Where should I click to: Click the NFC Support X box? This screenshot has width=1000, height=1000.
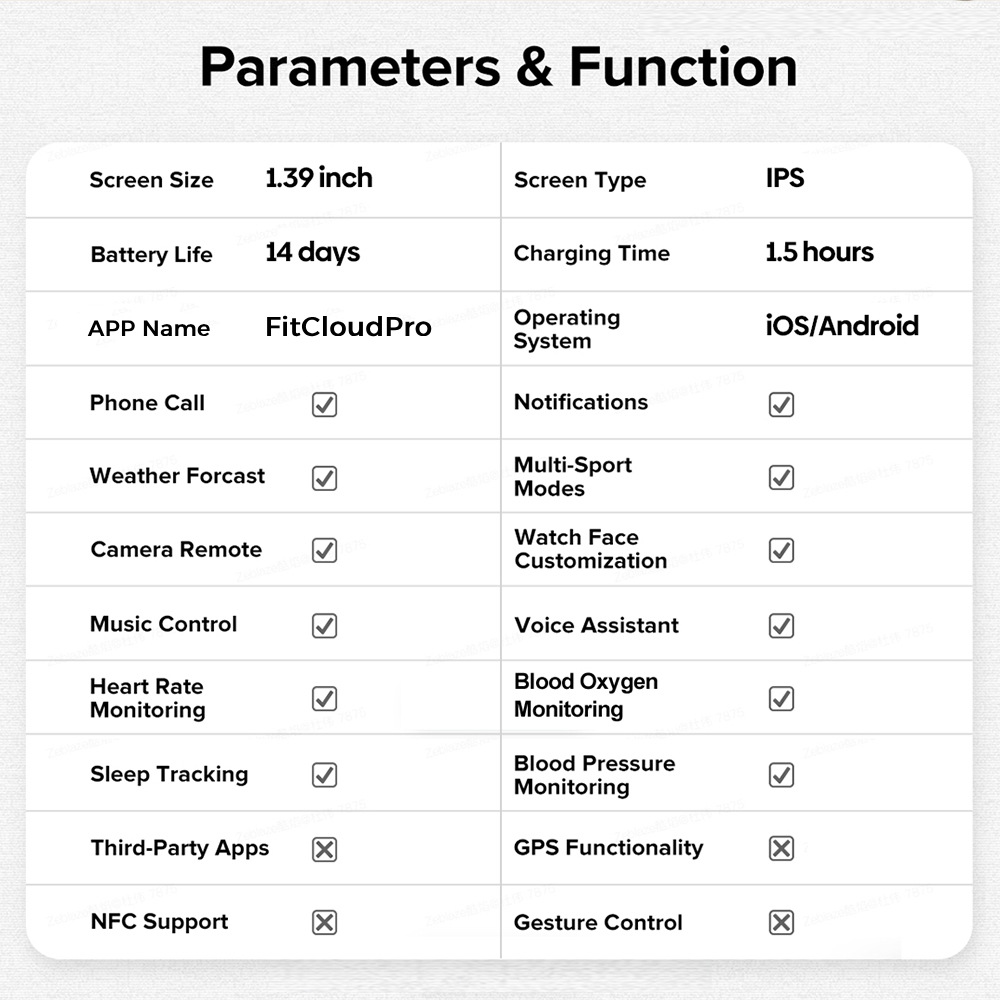[x=324, y=922]
